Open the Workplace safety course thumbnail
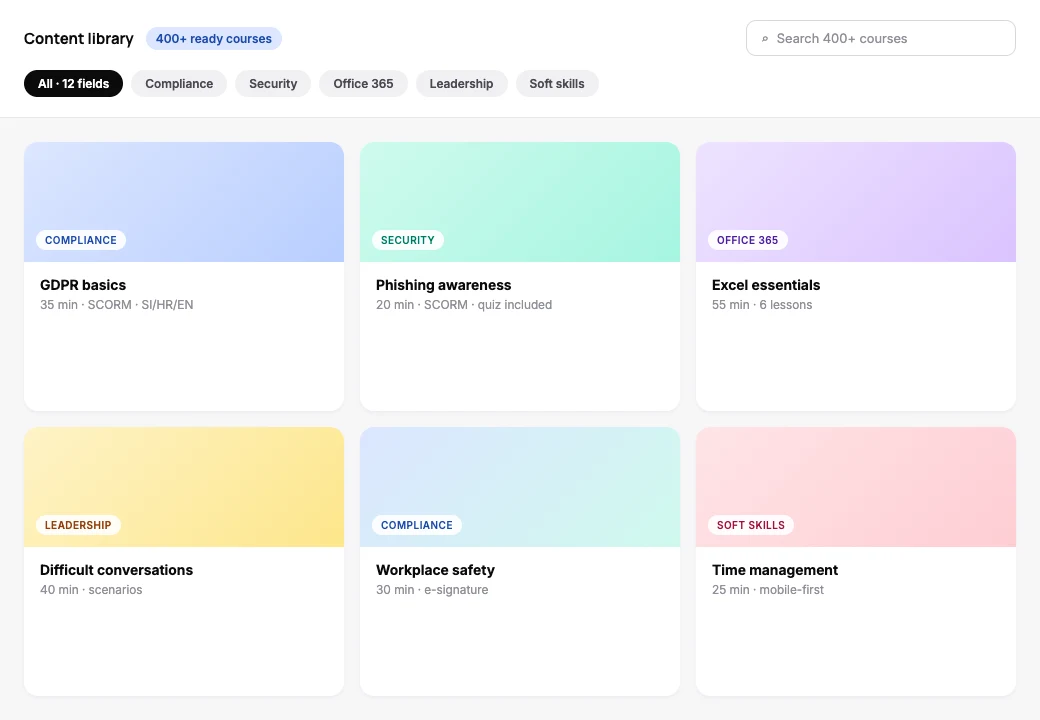Screen dimensions: 1040x720 click(x=519, y=487)
